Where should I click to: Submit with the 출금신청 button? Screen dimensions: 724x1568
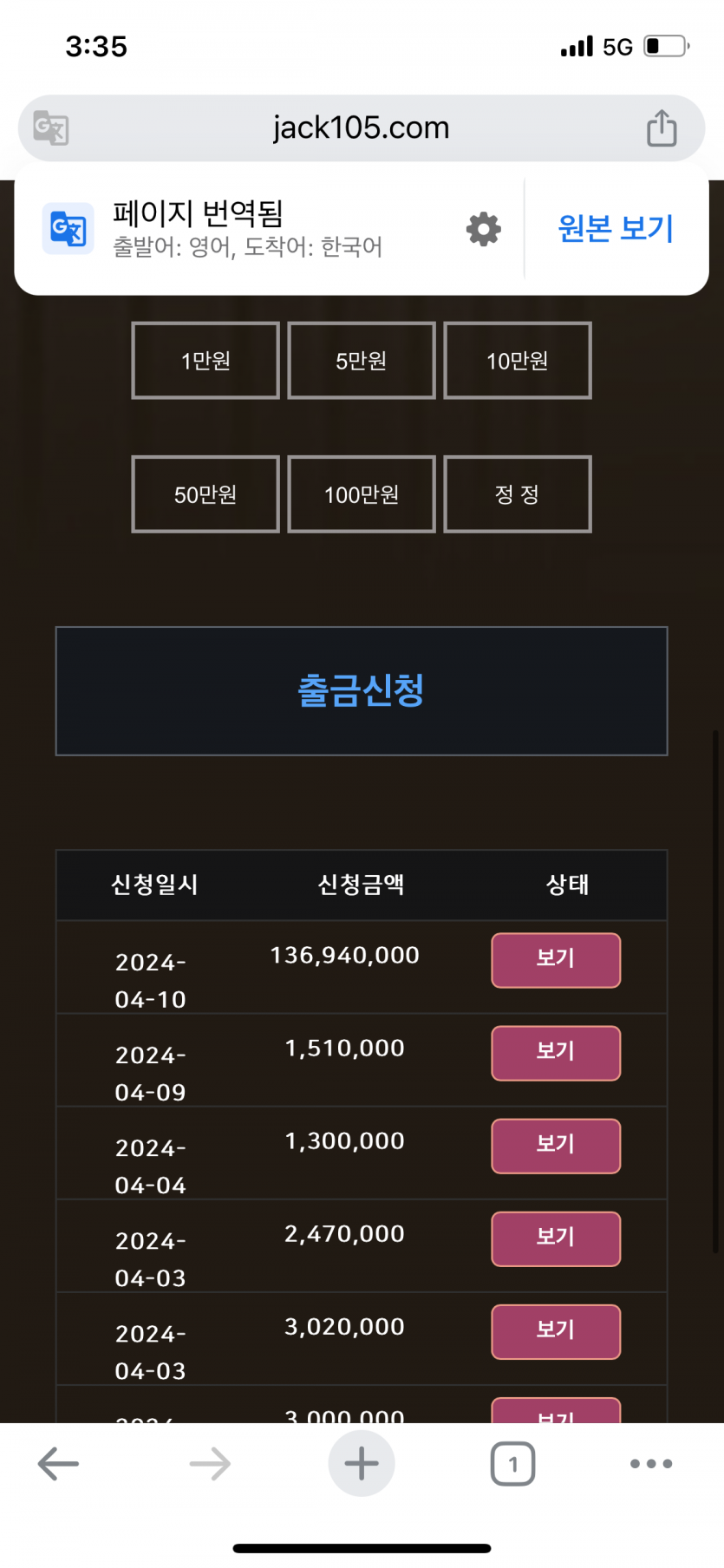(362, 691)
